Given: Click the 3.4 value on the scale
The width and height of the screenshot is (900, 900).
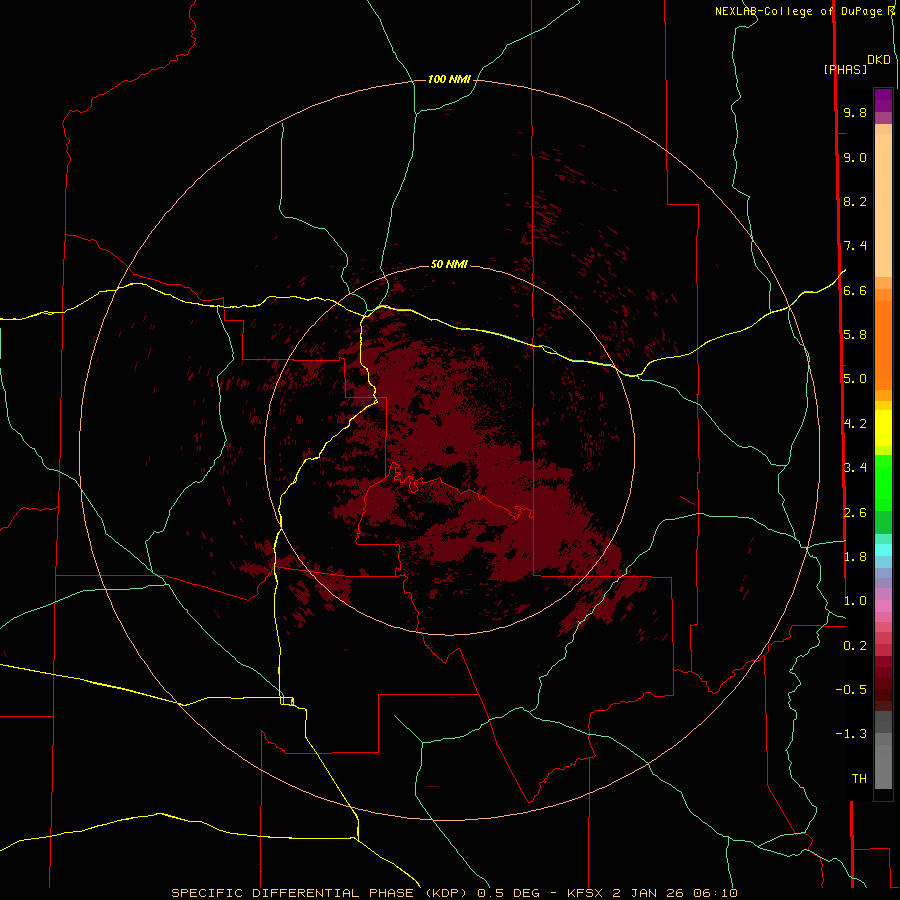Looking at the screenshot, I should tap(855, 467).
